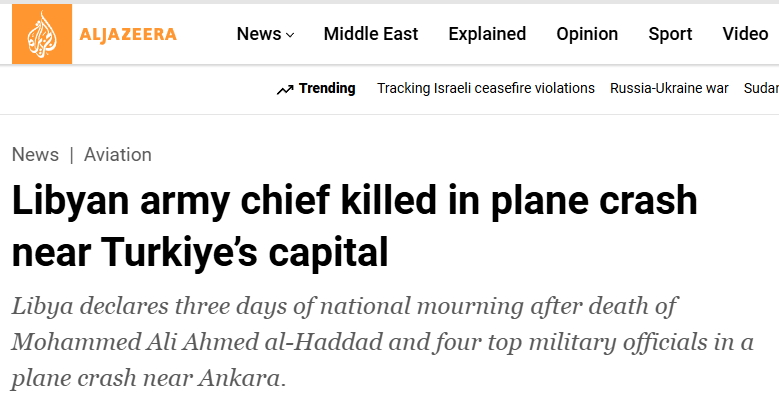Navigate to the Sport section
This screenshot has height=402, width=779.
tap(670, 34)
